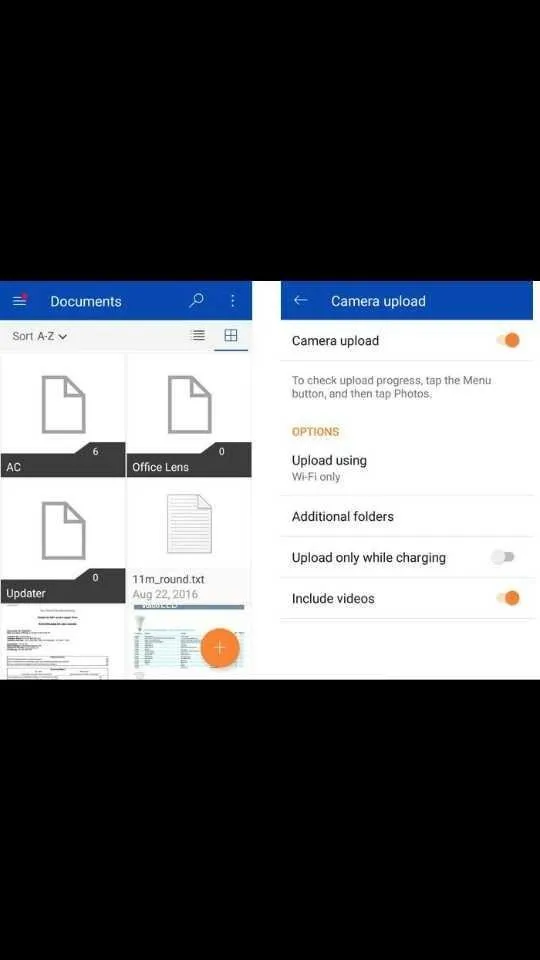Tap the orange plus add button
Image resolution: width=540 pixels, height=960 pixels.
click(220, 648)
